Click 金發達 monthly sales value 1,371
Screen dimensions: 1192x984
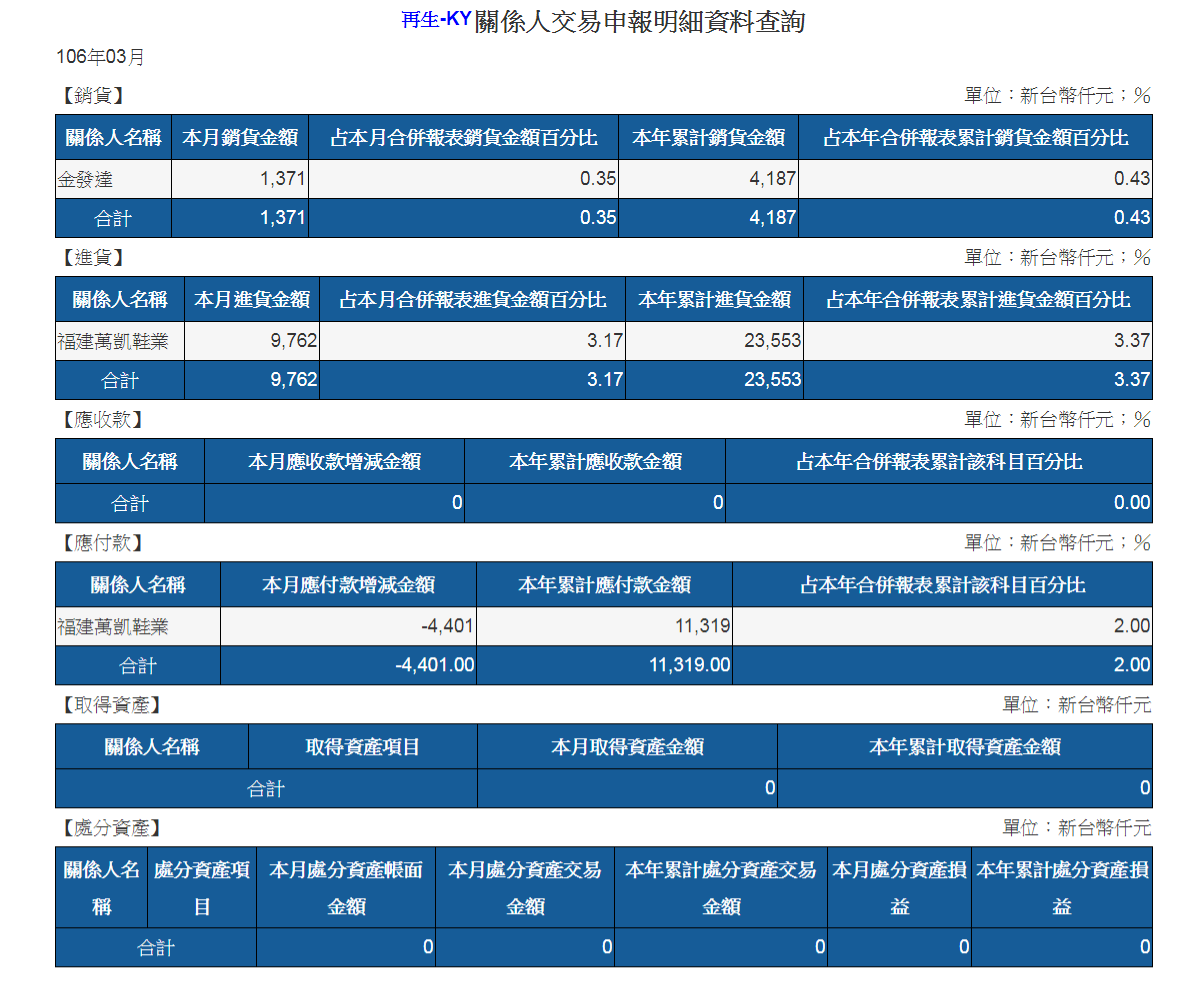[283, 179]
